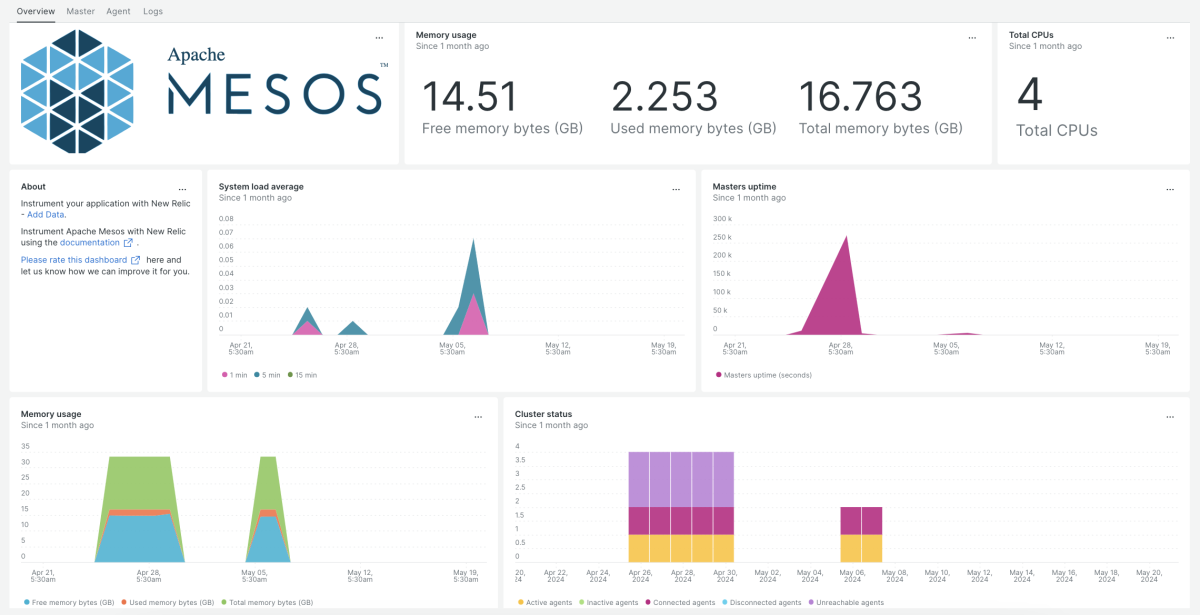The height and width of the screenshot is (615, 1200).
Task: Switch to the Agent tab
Action: (118, 11)
